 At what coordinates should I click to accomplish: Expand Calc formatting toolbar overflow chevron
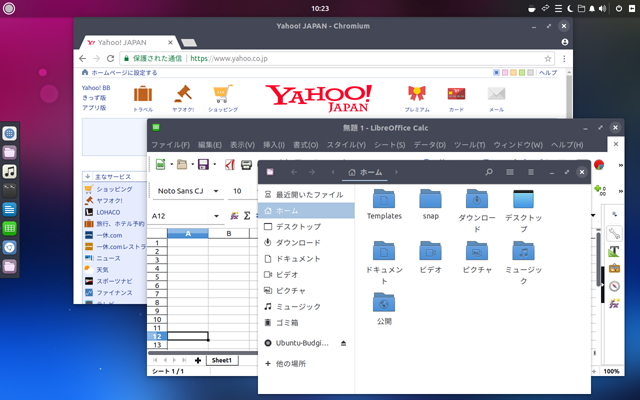click(x=620, y=191)
